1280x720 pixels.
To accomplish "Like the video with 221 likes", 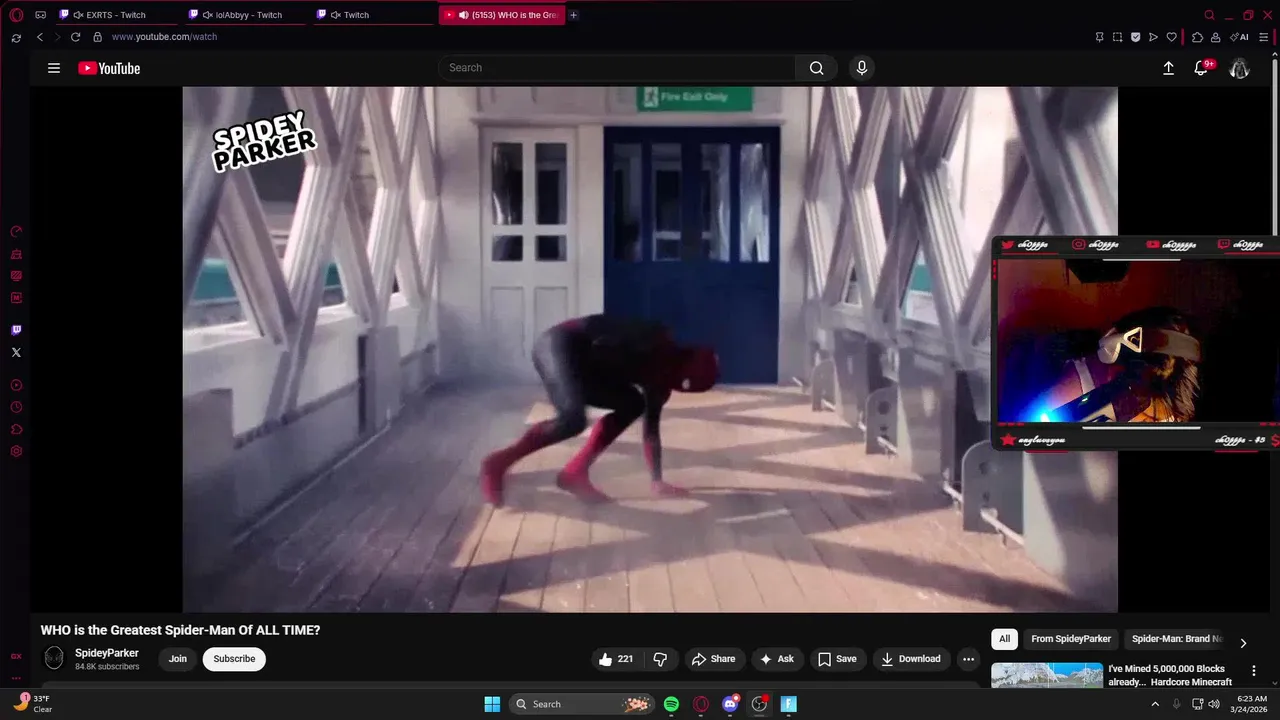I will 615,659.
